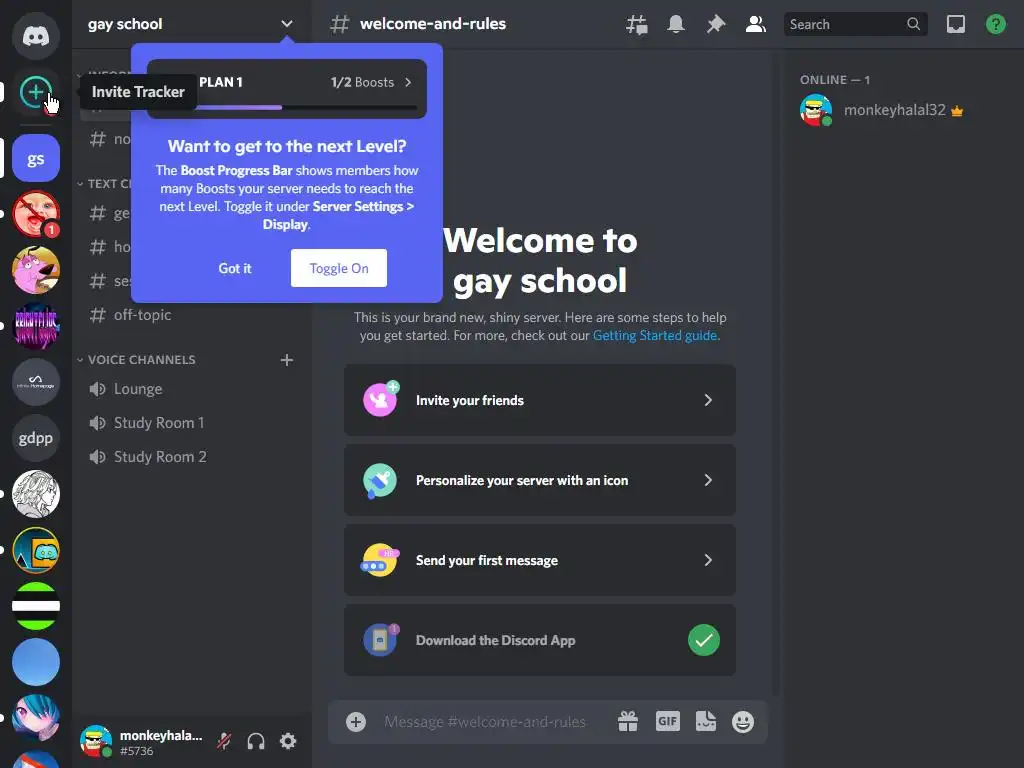The width and height of the screenshot is (1024, 768).
Task: Click Message #welcome-and-rules input
Action: (485, 722)
